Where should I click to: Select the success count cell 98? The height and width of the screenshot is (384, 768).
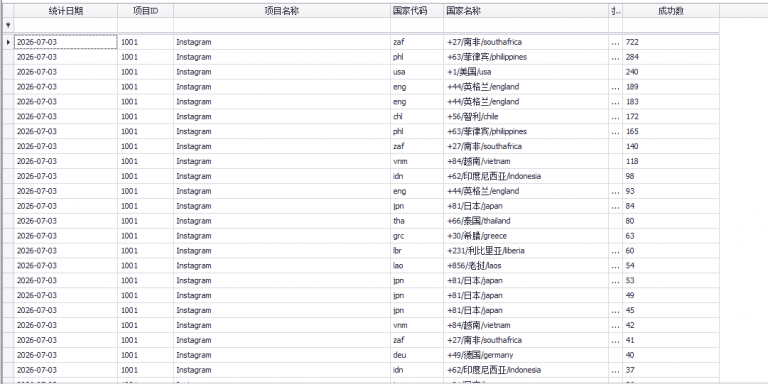pyautogui.click(x=671, y=176)
